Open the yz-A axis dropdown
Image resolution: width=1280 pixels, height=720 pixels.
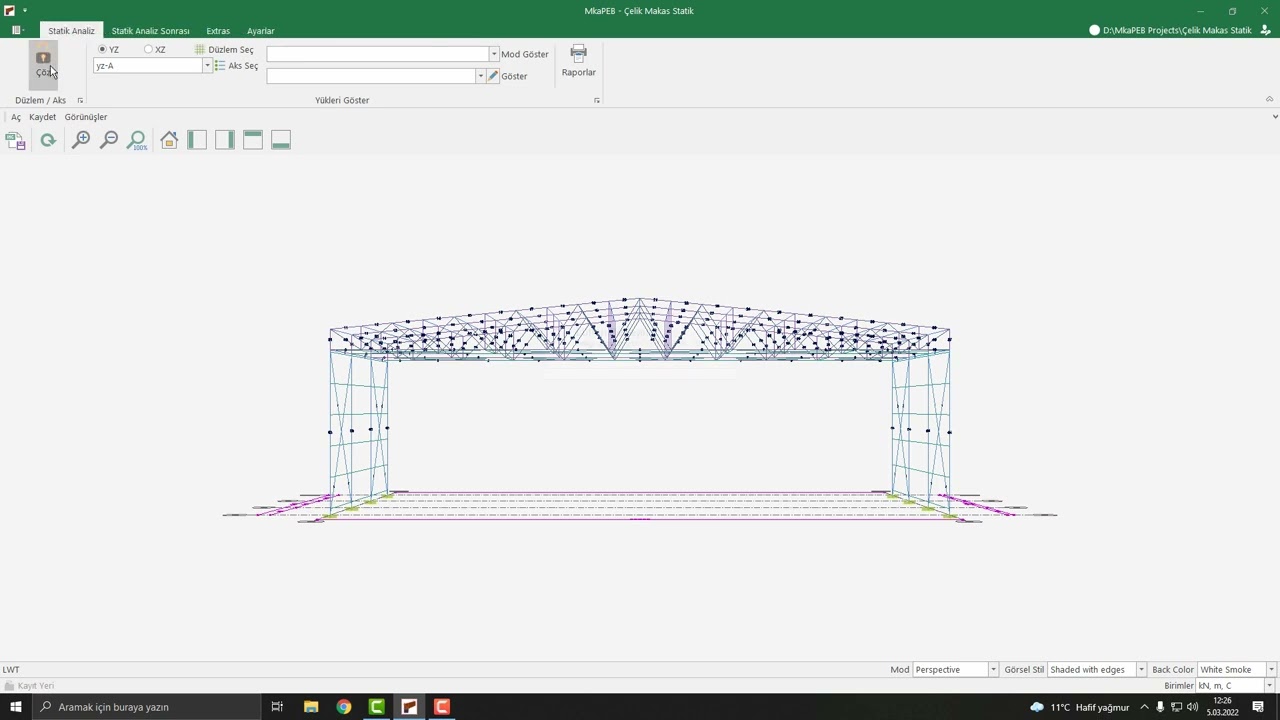(x=207, y=66)
